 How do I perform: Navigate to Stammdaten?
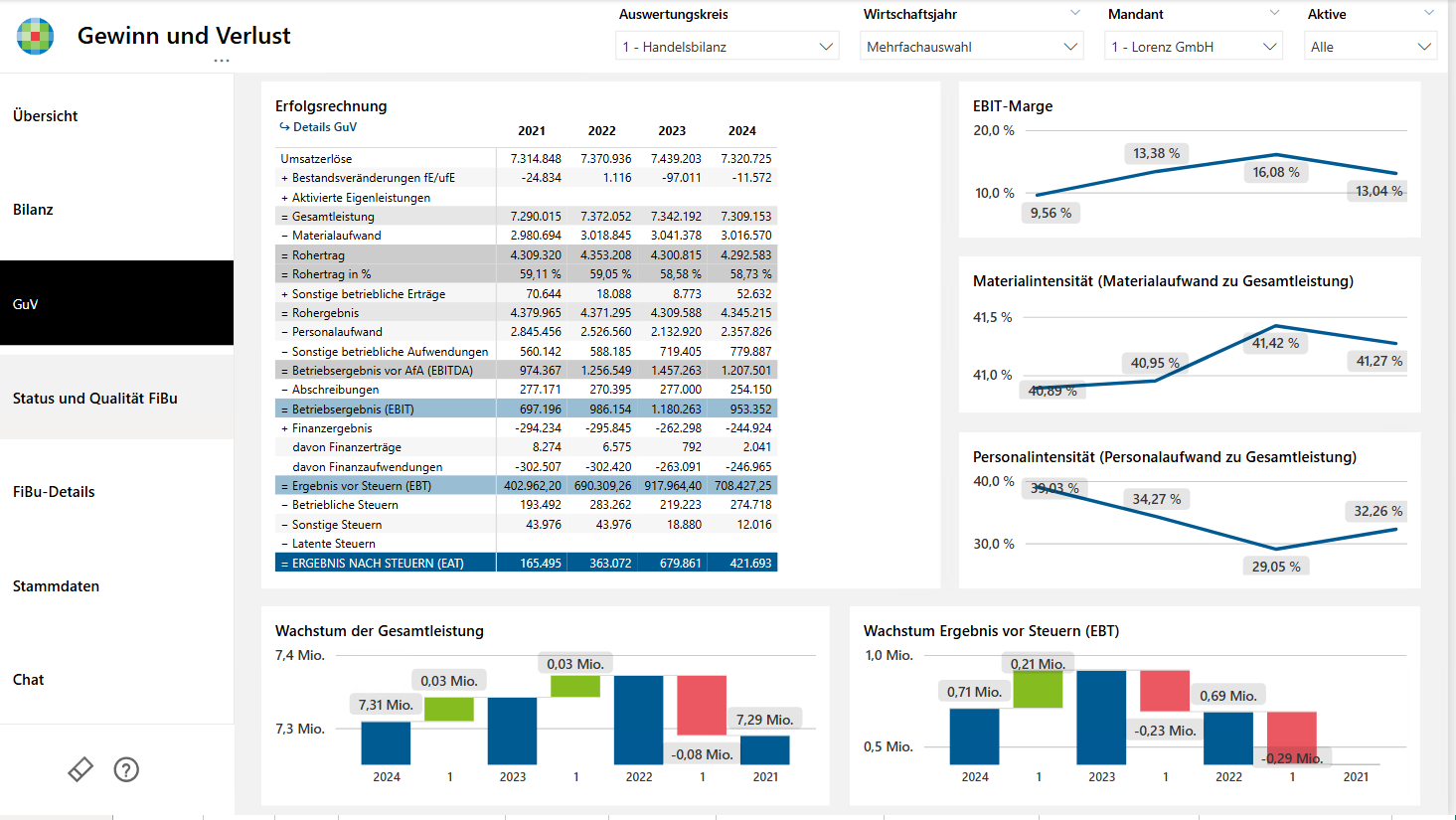pyautogui.click(x=117, y=586)
